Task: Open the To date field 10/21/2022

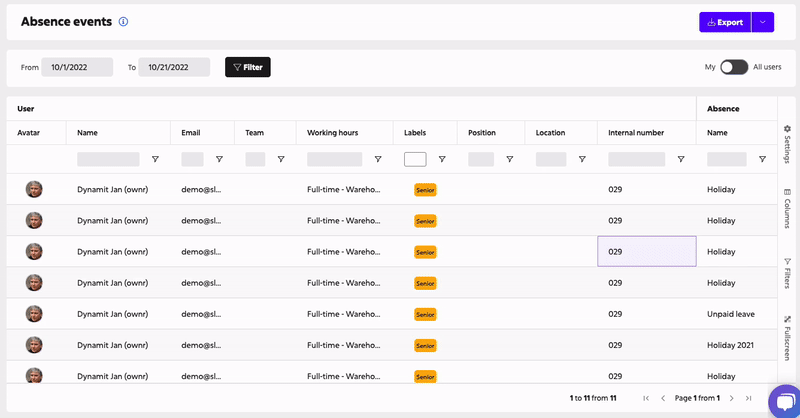Action: (x=174, y=67)
